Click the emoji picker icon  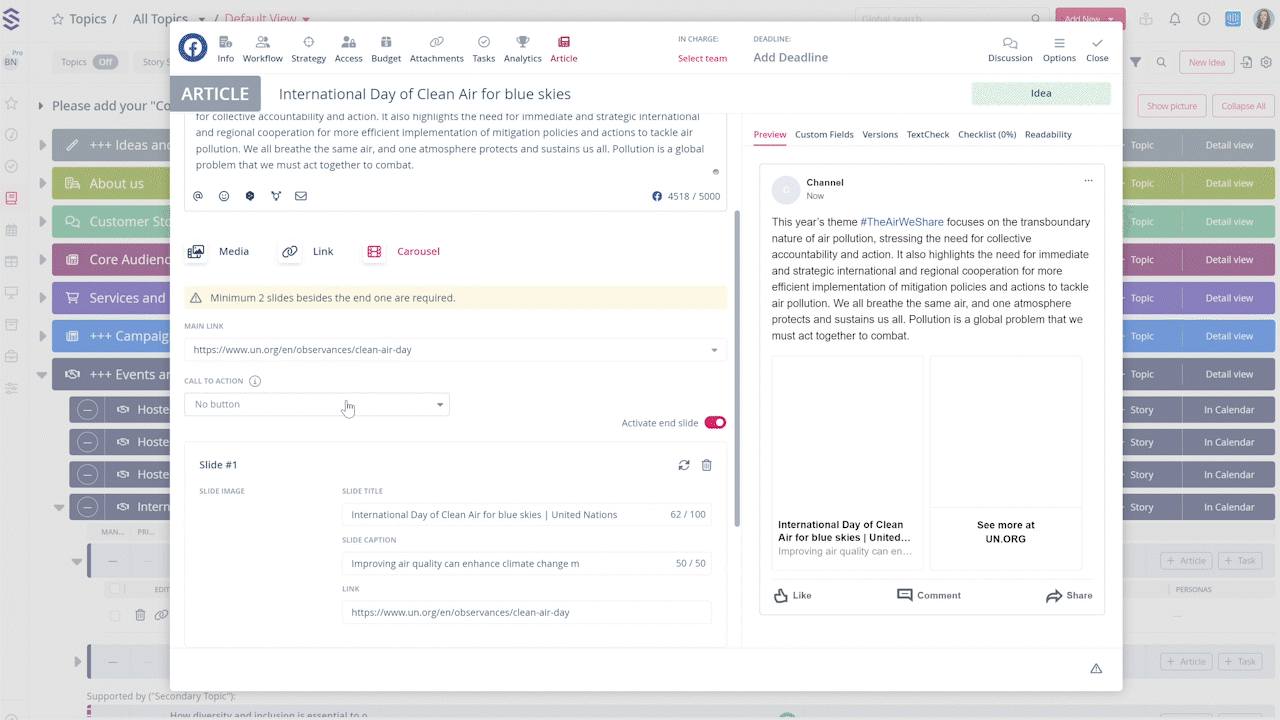224,196
